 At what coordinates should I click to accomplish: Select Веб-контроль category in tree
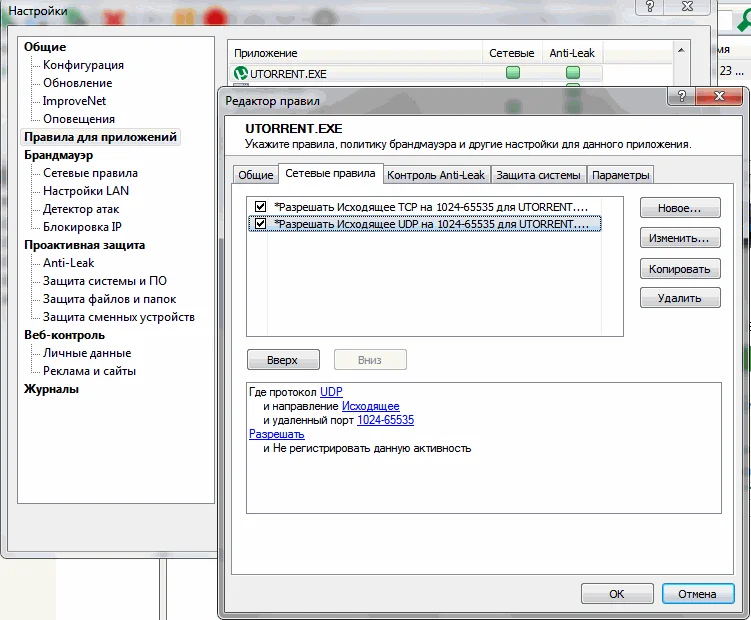point(64,335)
